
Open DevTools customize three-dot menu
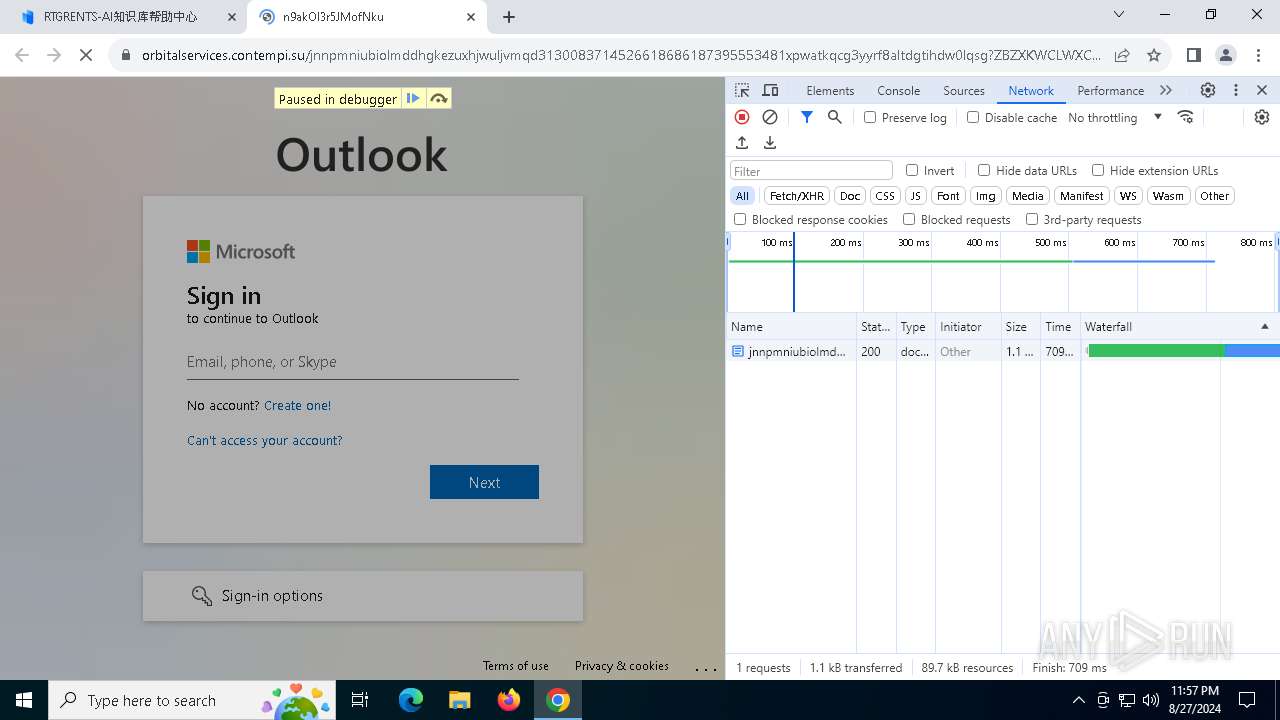coord(1236,90)
